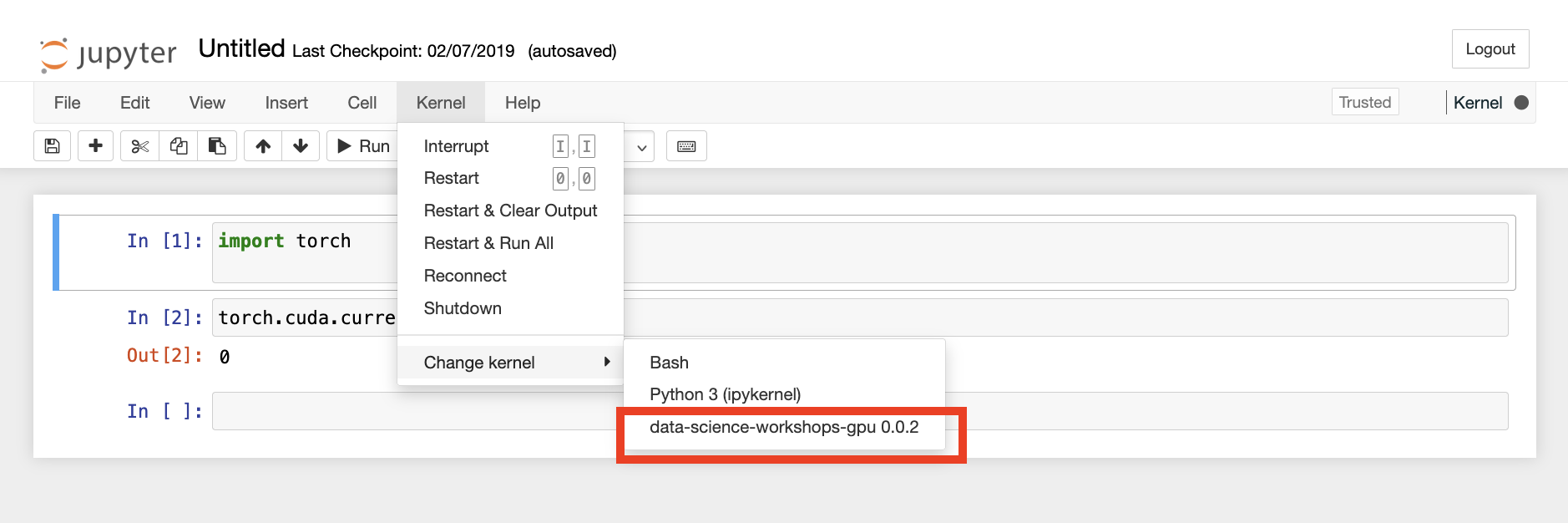Viewport: 1568px width, 523px height.
Task: Open the Edit menu
Action: point(134,103)
